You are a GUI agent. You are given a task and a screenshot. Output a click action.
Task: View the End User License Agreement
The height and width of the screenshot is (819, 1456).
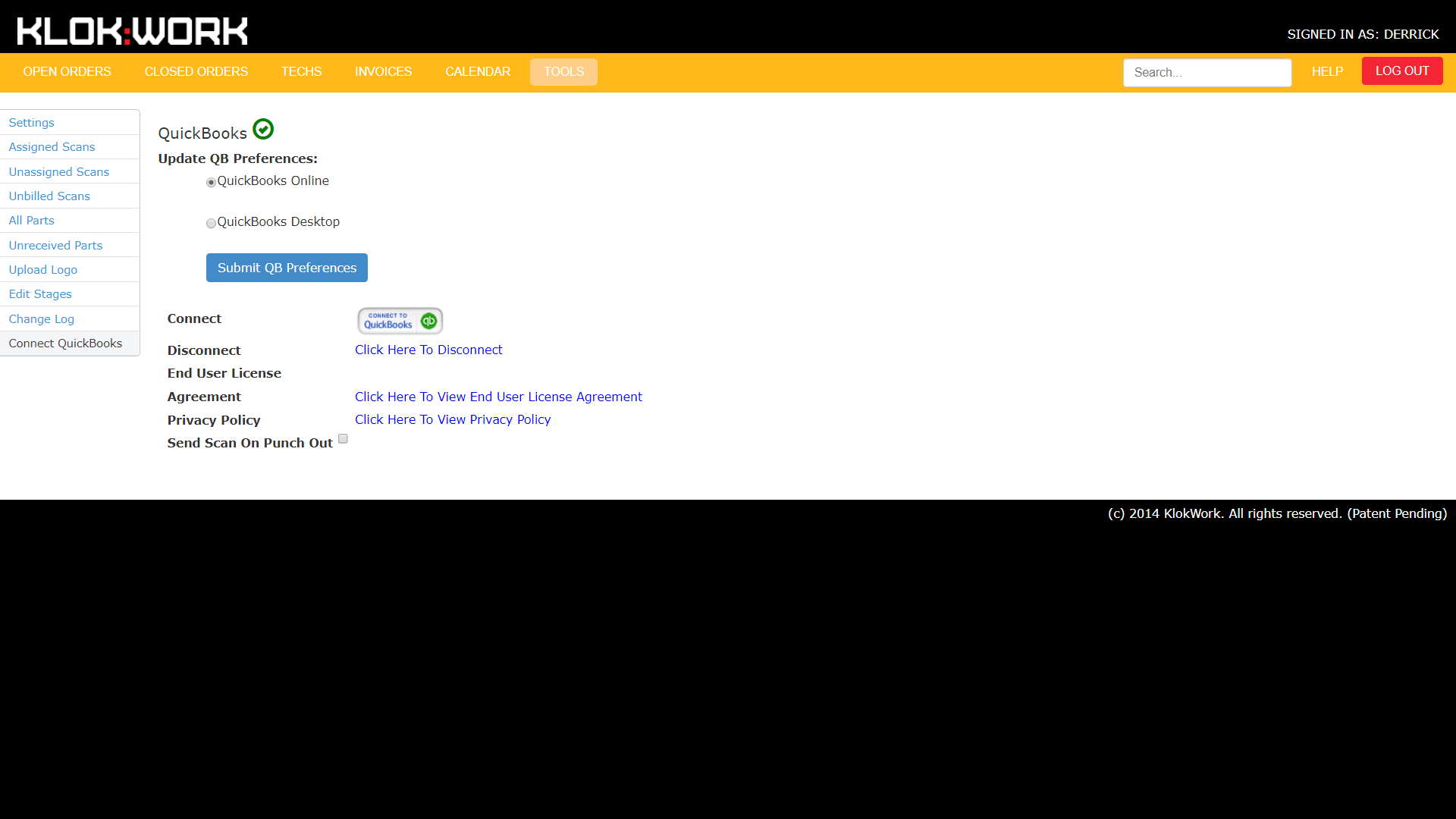498,397
